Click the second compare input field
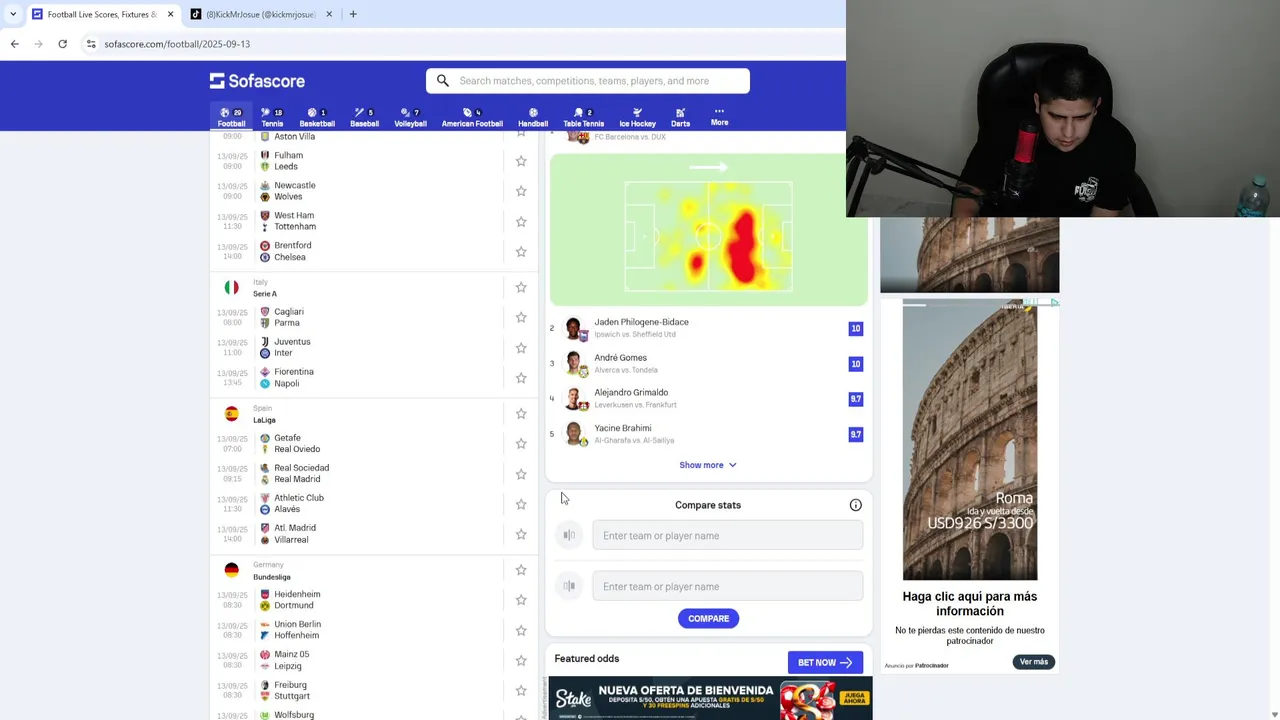Screen dimensions: 1280x720 pos(727,587)
